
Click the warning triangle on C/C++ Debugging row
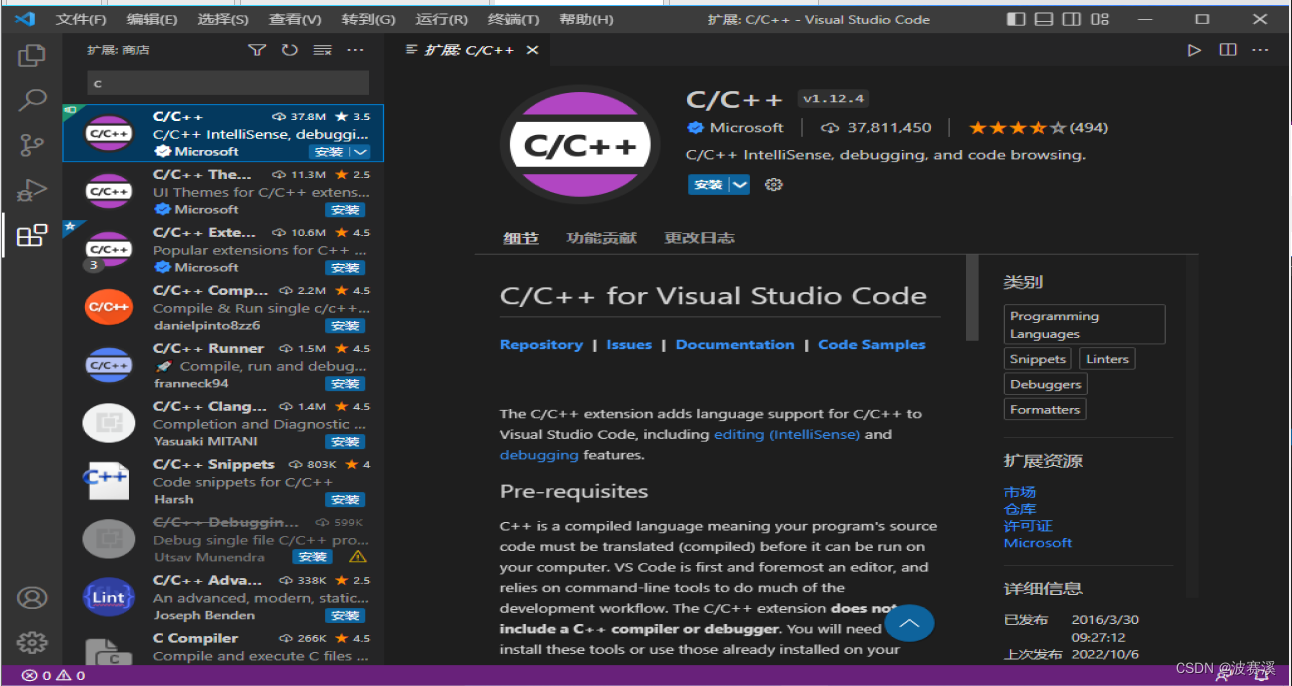(357, 557)
